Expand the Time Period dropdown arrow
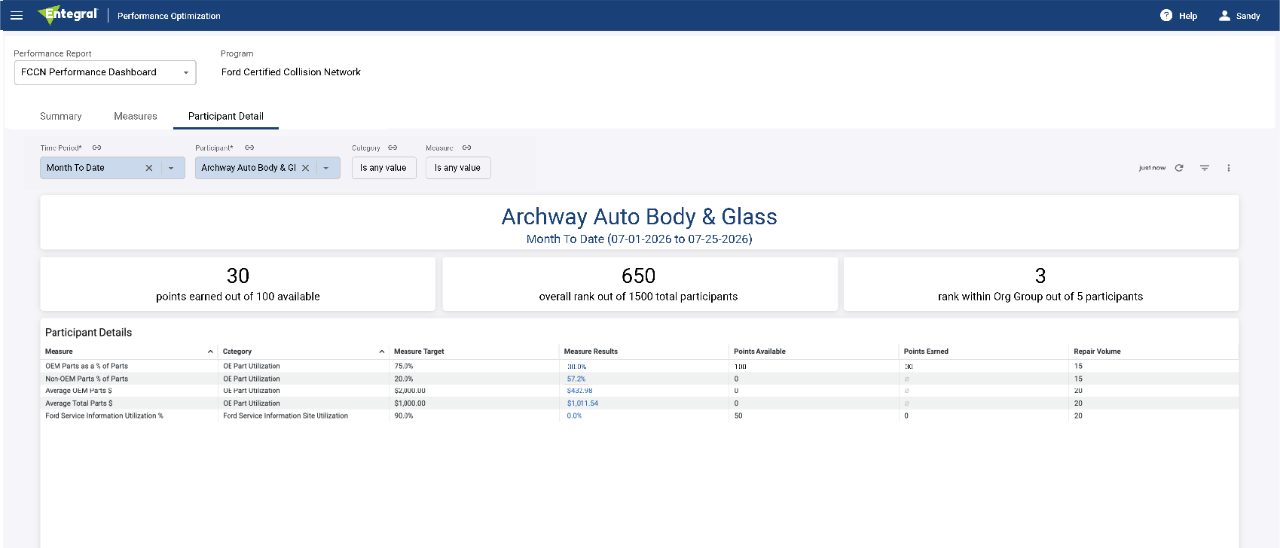Screen dimensions: 1280x548 click(x=171, y=168)
